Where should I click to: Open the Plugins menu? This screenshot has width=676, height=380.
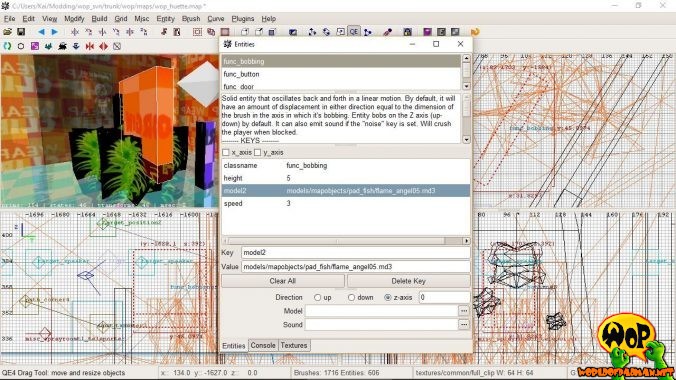pyautogui.click(x=243, y=19)
